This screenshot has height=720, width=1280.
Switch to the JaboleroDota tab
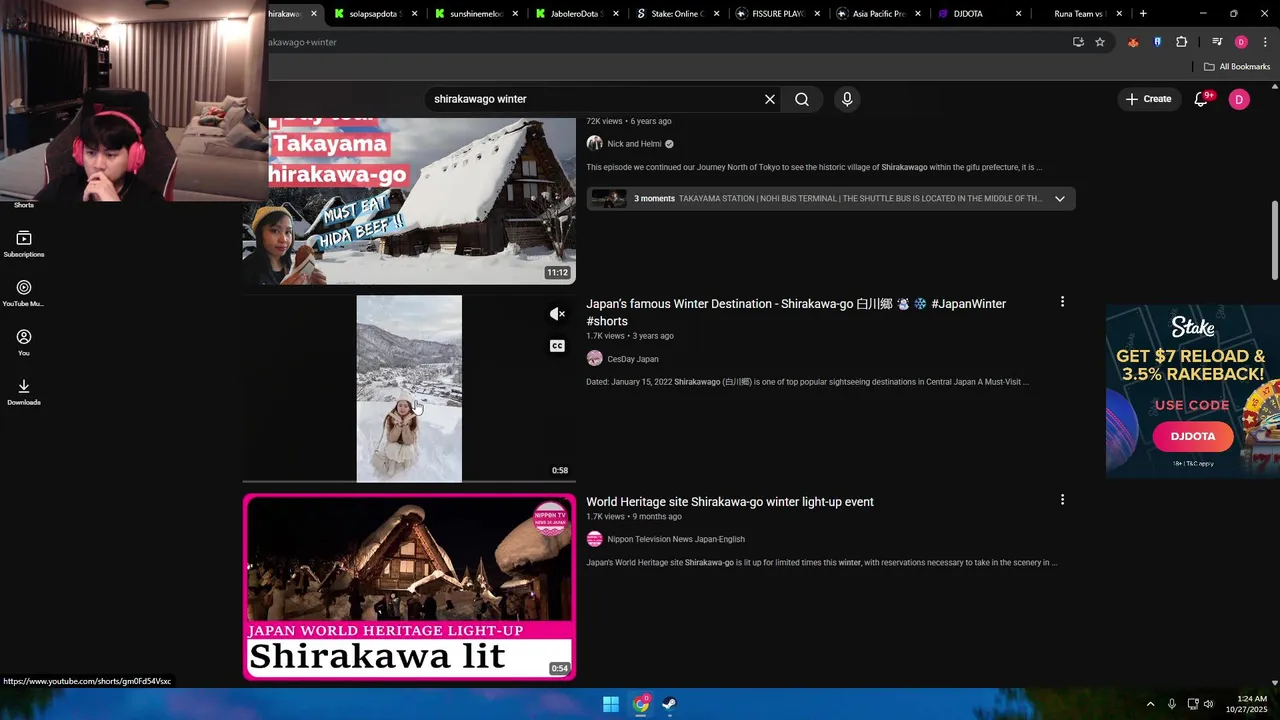tap(575, 14)
